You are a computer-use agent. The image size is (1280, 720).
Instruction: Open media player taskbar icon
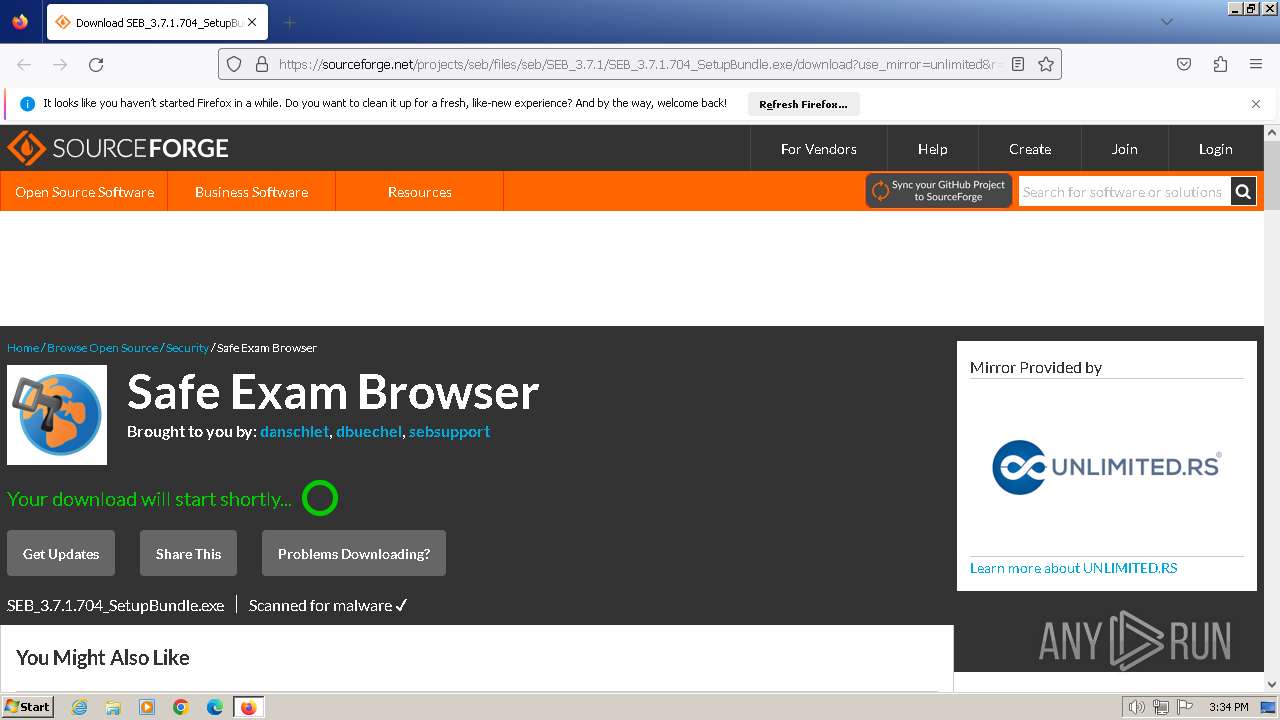(147, 707)
